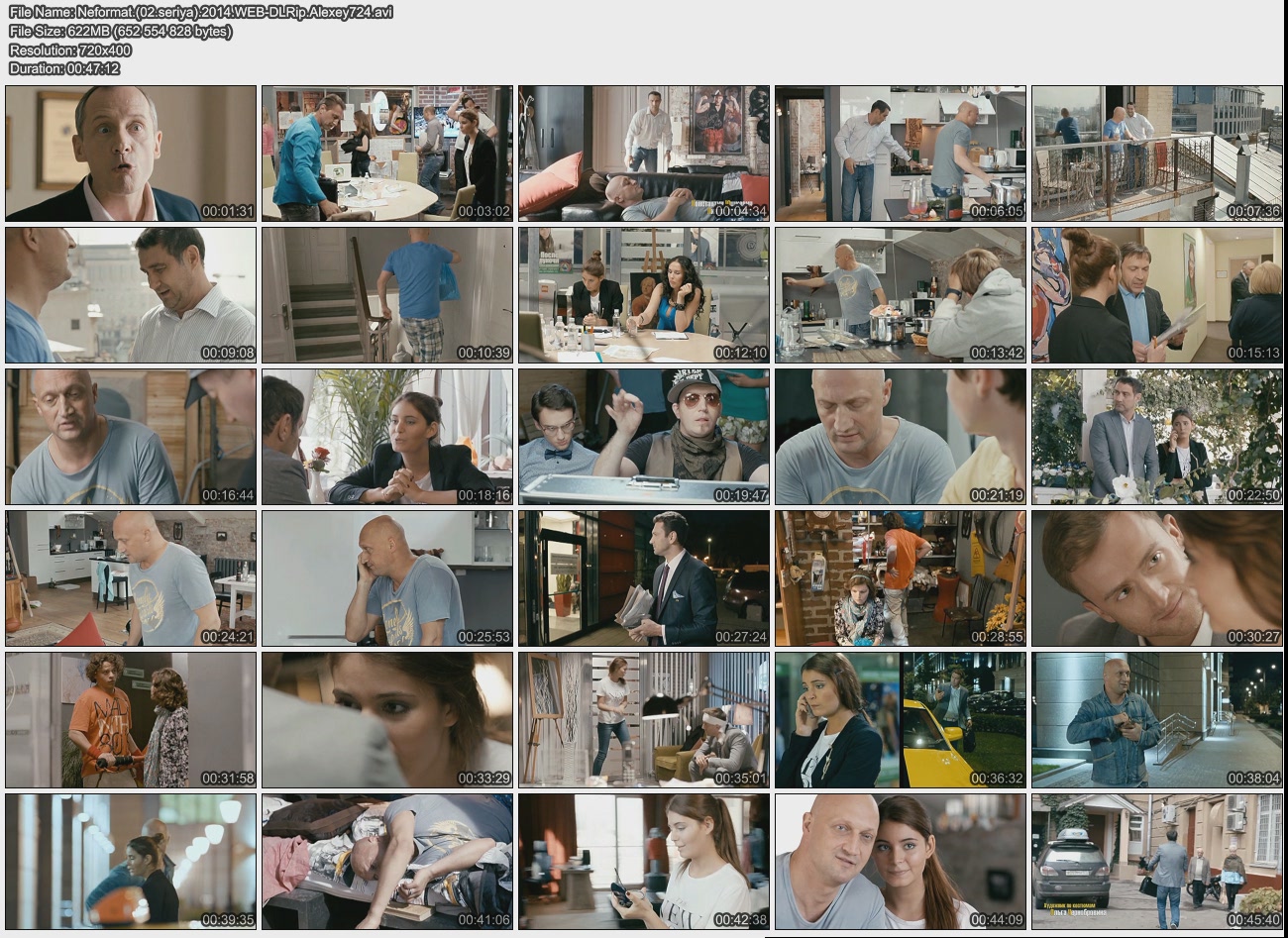This screenshot has width=1288, height=938.
Task: Select the garden scene frame at 00:22:50
Action: pyautogui.click(x=1157, y=437)
